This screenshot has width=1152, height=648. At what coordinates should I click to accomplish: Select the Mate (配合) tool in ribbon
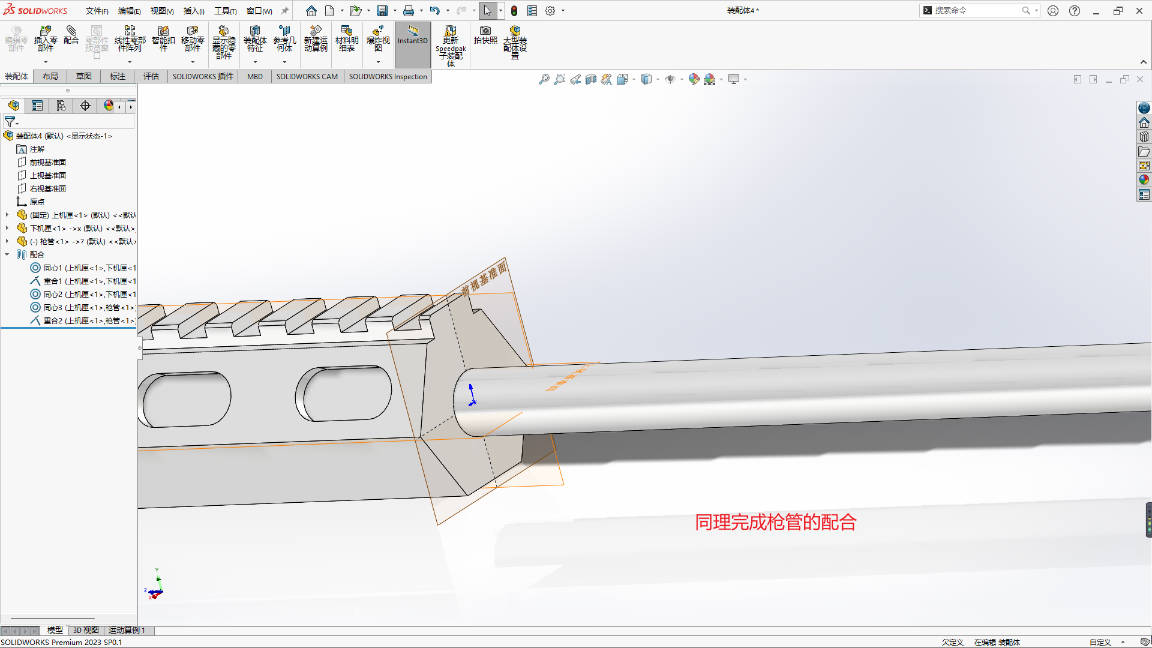click(x=71, y=35)
